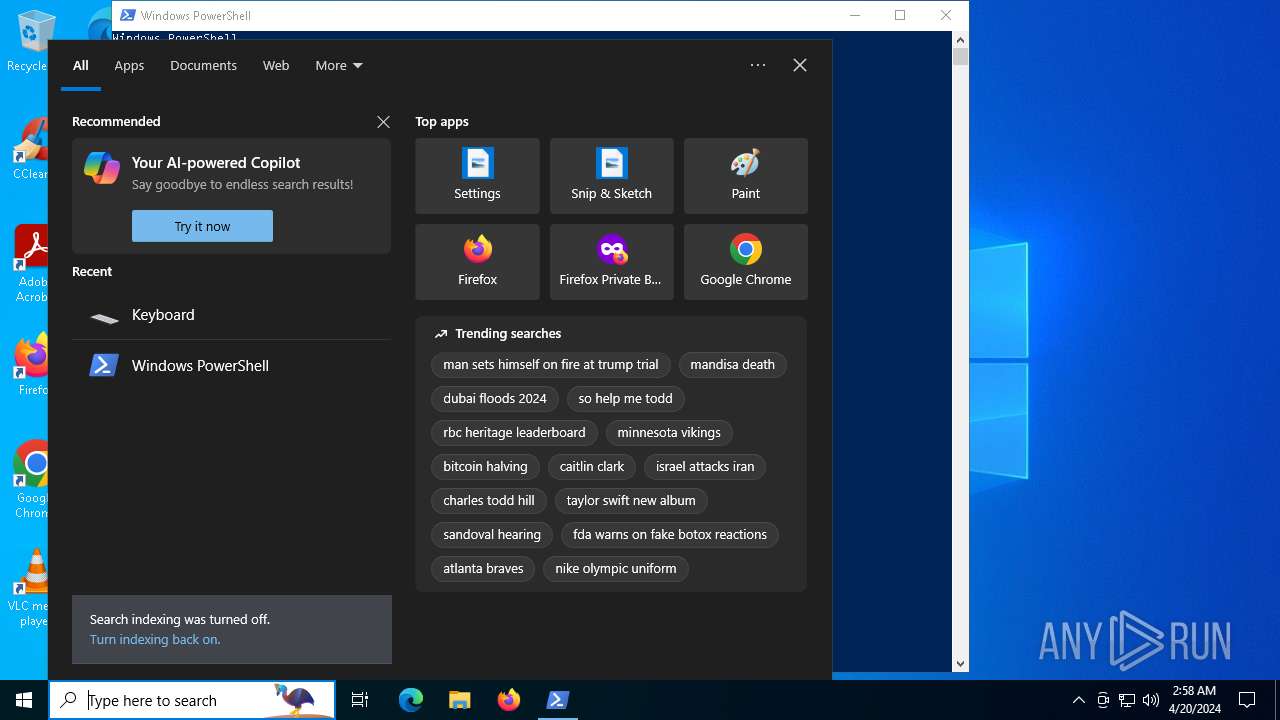Screen dimensions: 1280x720
Task: Select 'dubai floods 2024' trending search
Action: [495, 399]
